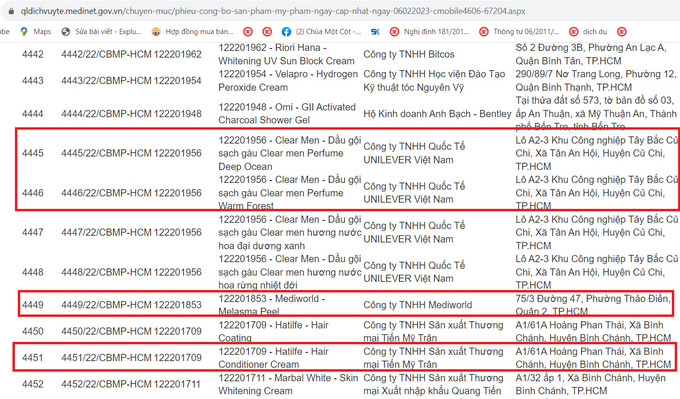Viewport: 680px width, 399px height.
Task: Click row number 4450
Action: pyautogui.click(x=33, y=331)
